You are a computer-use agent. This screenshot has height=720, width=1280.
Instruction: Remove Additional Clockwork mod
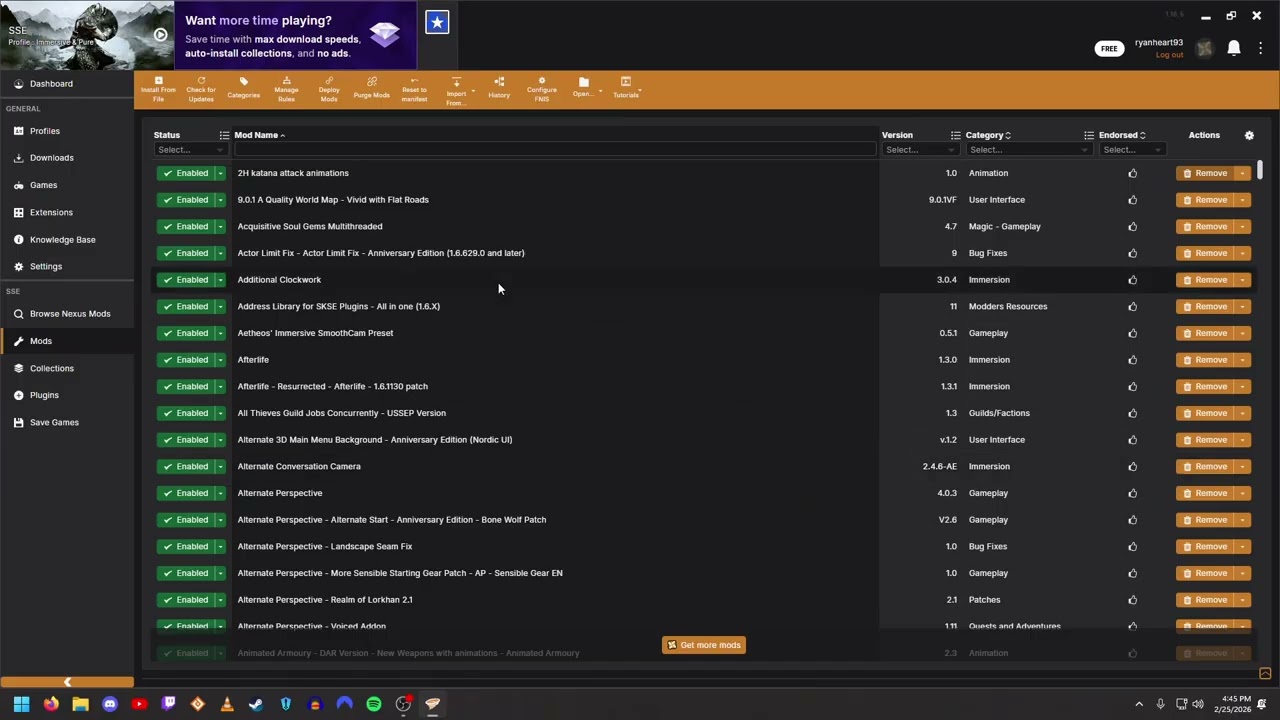(1206, 280)
